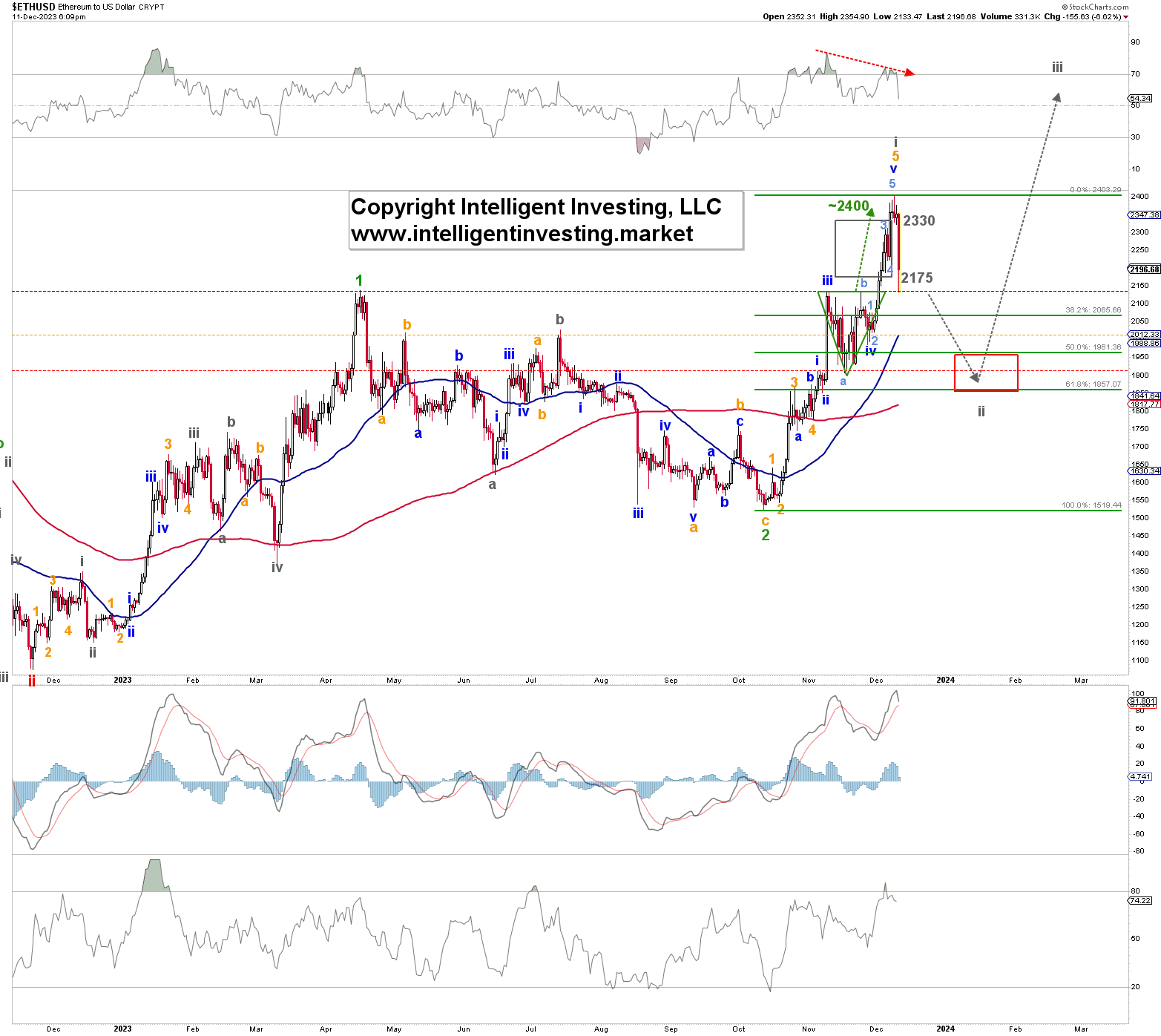This screenshot has height=1036, width=1161.
Task: Click the projected gray 'iii' label at upper right
Action: click(1057, 68)
